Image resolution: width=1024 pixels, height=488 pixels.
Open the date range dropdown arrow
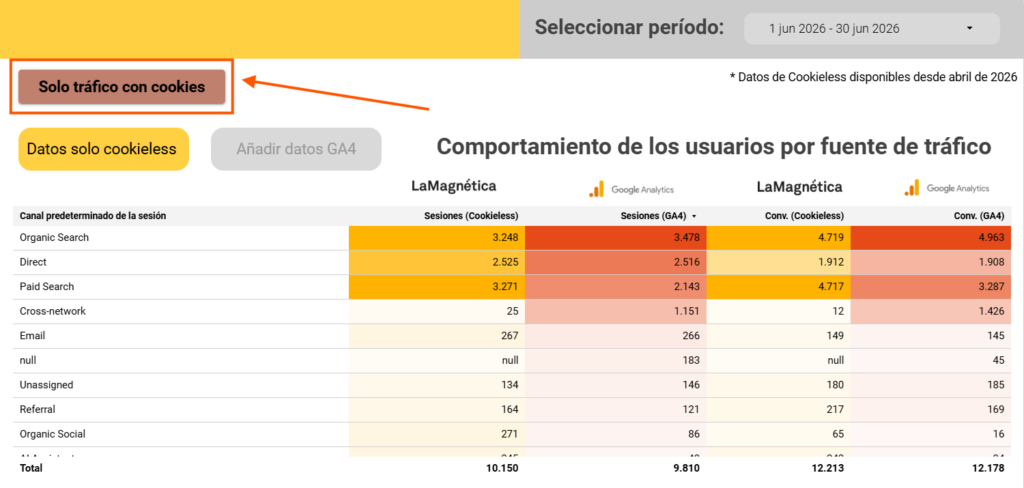[x=969, y=29]
